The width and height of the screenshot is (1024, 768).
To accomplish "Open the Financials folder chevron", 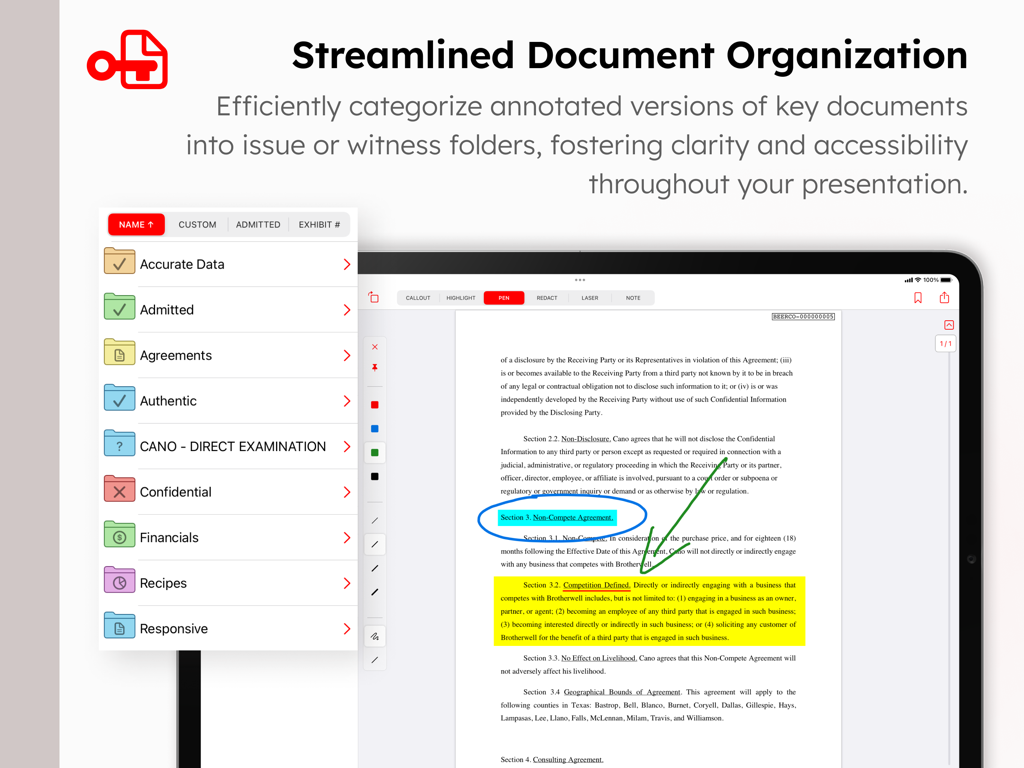I will (347, 537).
